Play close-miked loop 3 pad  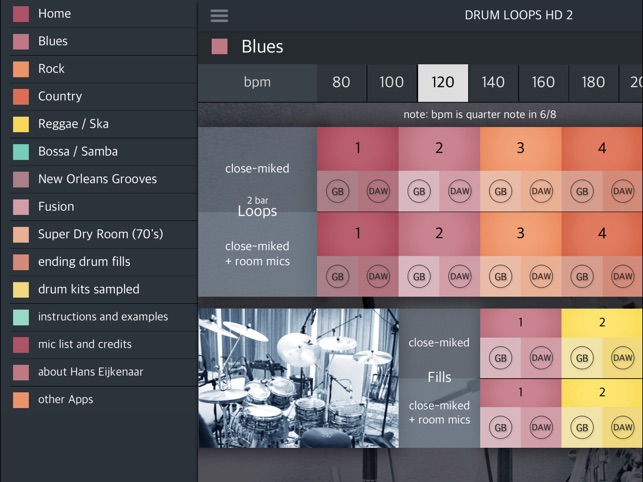pos(521,148)
